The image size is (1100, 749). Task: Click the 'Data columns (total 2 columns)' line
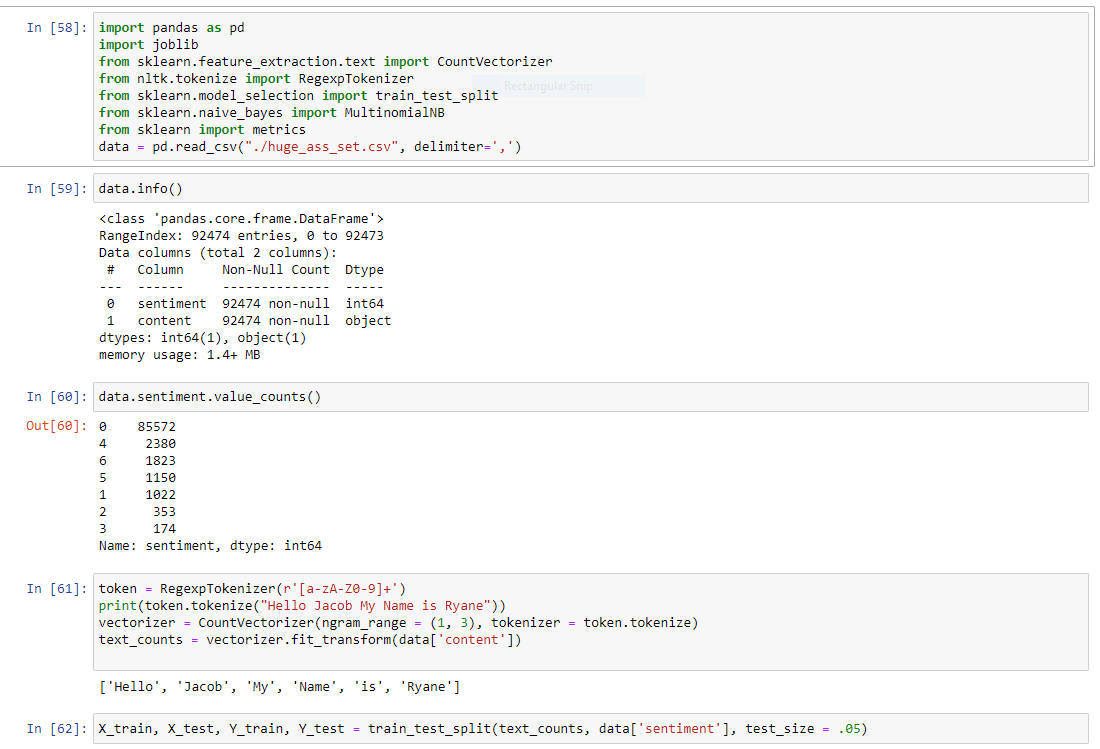click(x=218, y=252)
